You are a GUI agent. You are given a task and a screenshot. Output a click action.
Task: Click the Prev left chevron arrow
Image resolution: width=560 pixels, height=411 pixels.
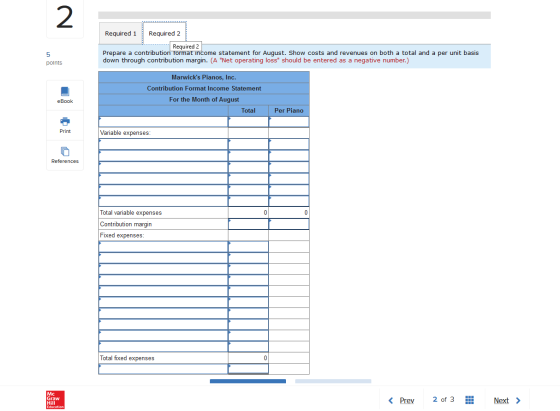click(x=390, y=401)
